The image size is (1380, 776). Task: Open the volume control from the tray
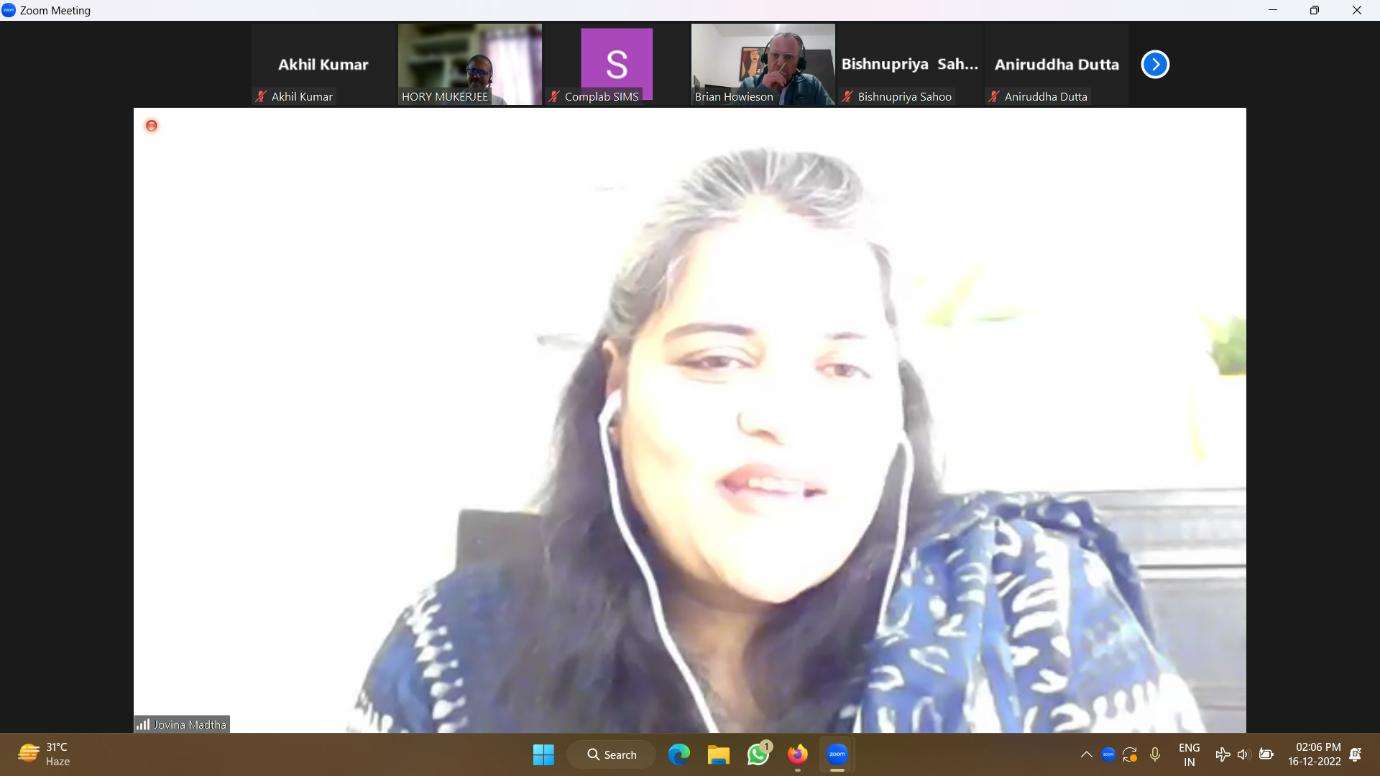click(x=1243, y=754)
